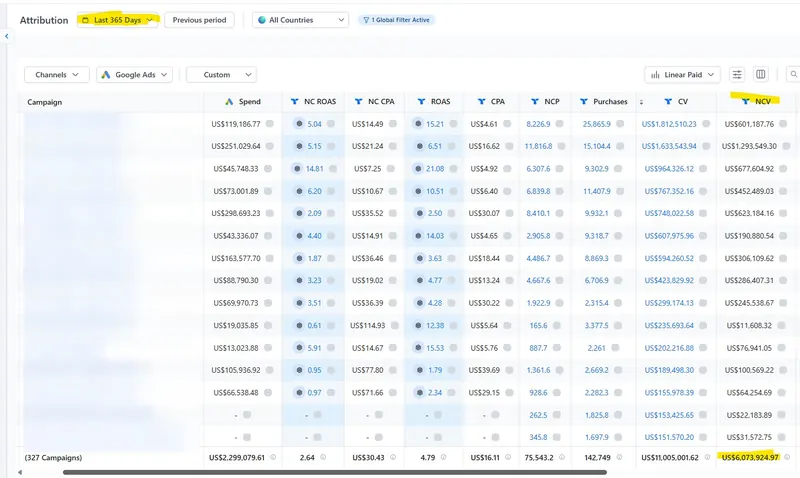Click the 1 Global Filter Active badge

[396, 20]
